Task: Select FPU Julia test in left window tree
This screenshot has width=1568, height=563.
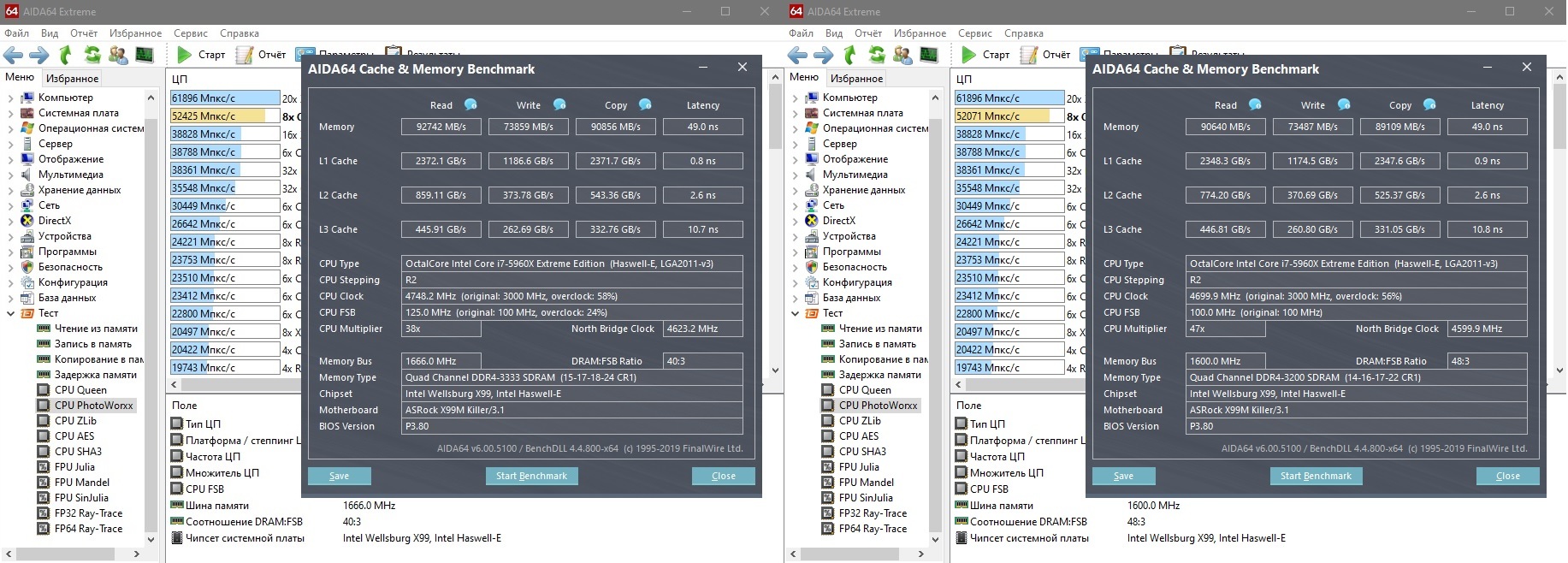Action: click(74, 467)
